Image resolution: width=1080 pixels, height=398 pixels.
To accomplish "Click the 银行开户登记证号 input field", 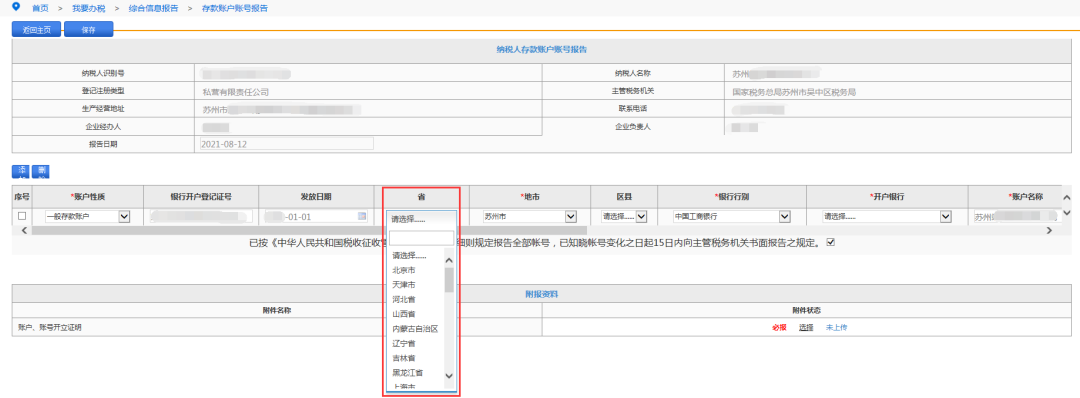I will (x=201, y=217).
